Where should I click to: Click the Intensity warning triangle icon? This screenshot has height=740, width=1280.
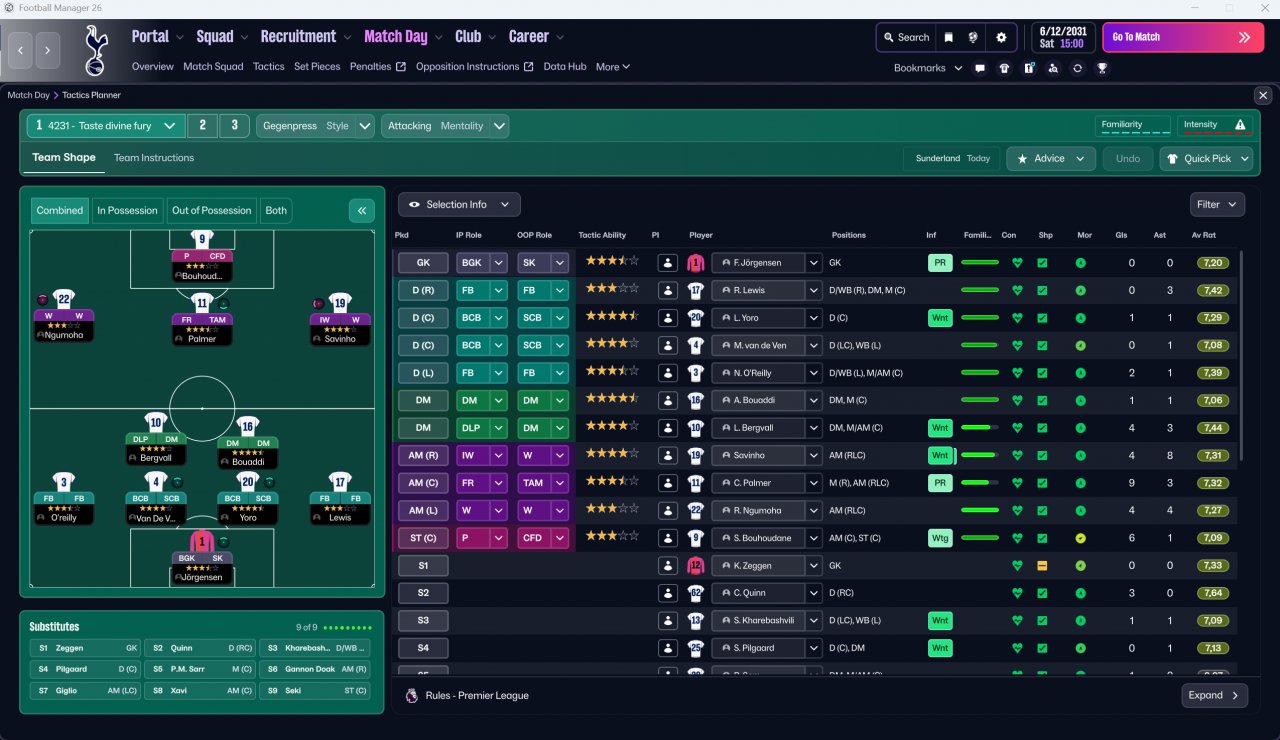pos(1240,125)
